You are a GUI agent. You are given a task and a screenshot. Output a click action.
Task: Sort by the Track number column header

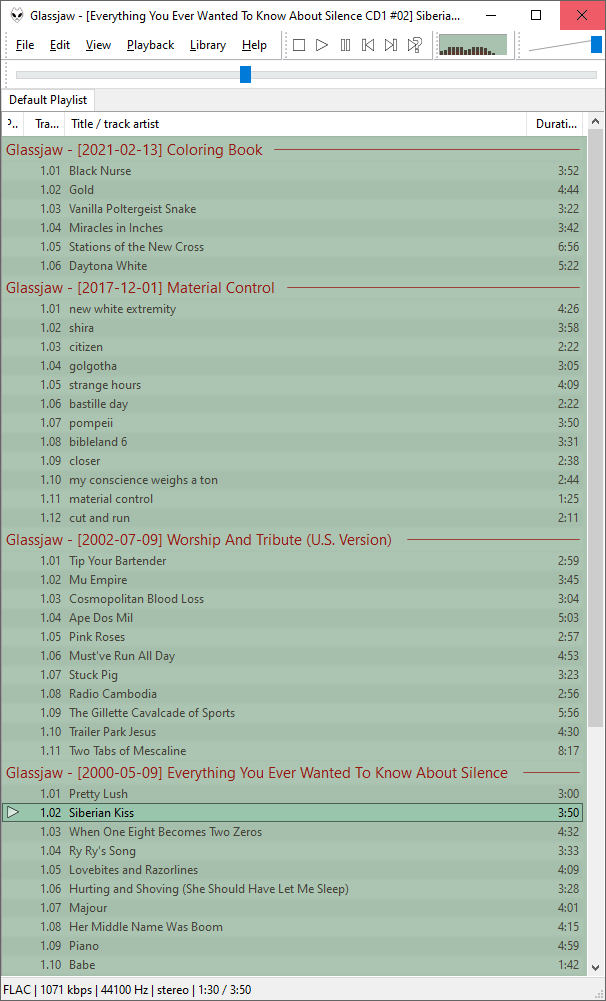45,124
